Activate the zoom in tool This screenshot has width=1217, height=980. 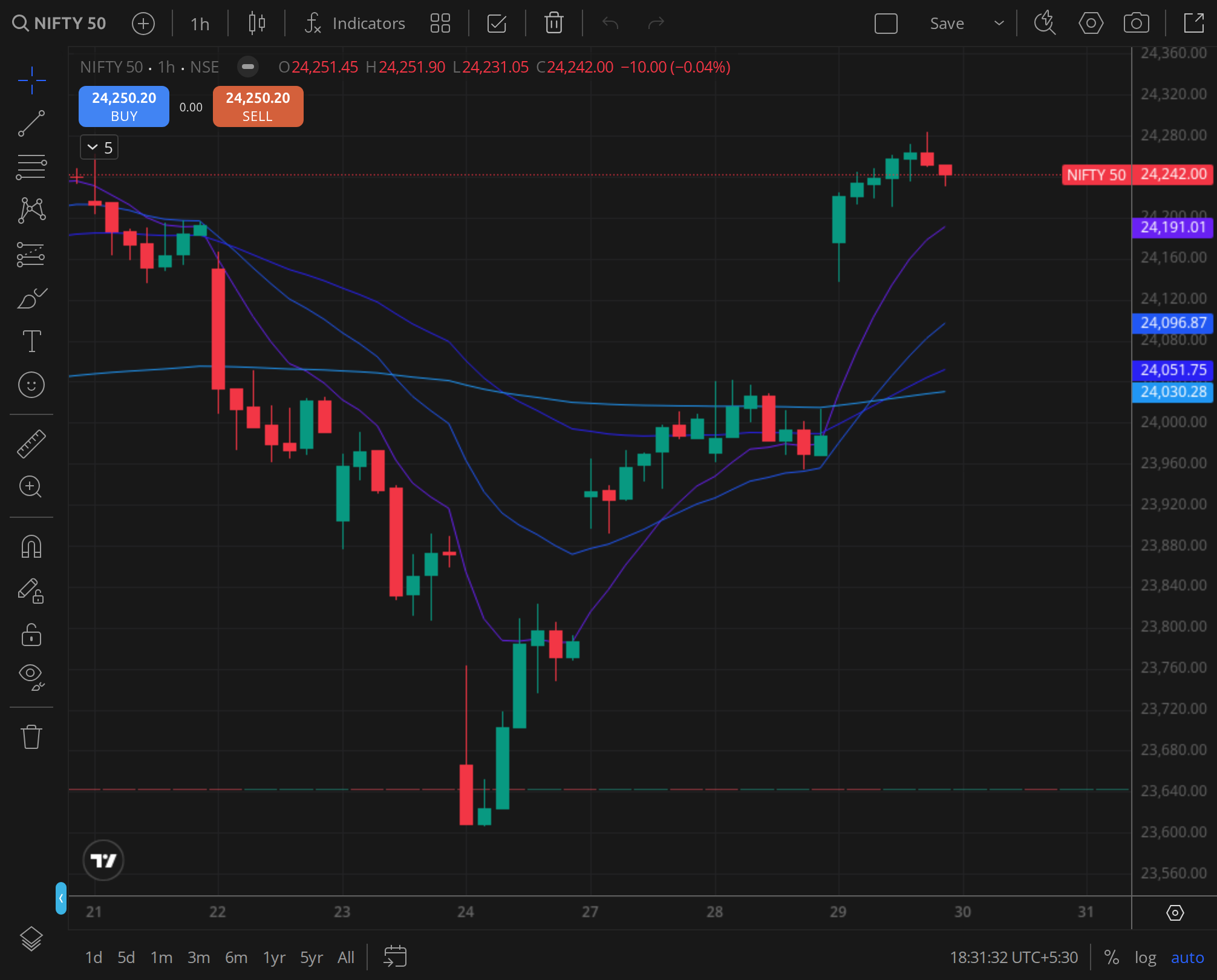[x=31, y=487]
